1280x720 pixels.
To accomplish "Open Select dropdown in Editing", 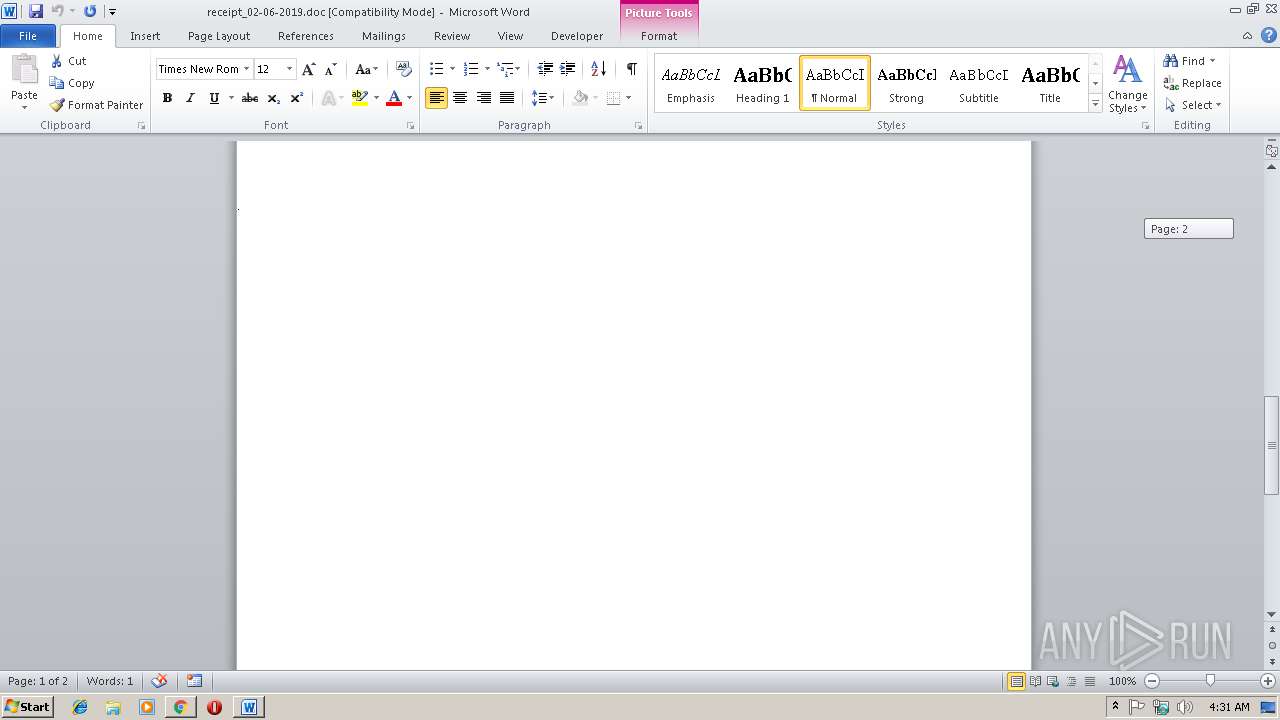I will (1193, 105).
